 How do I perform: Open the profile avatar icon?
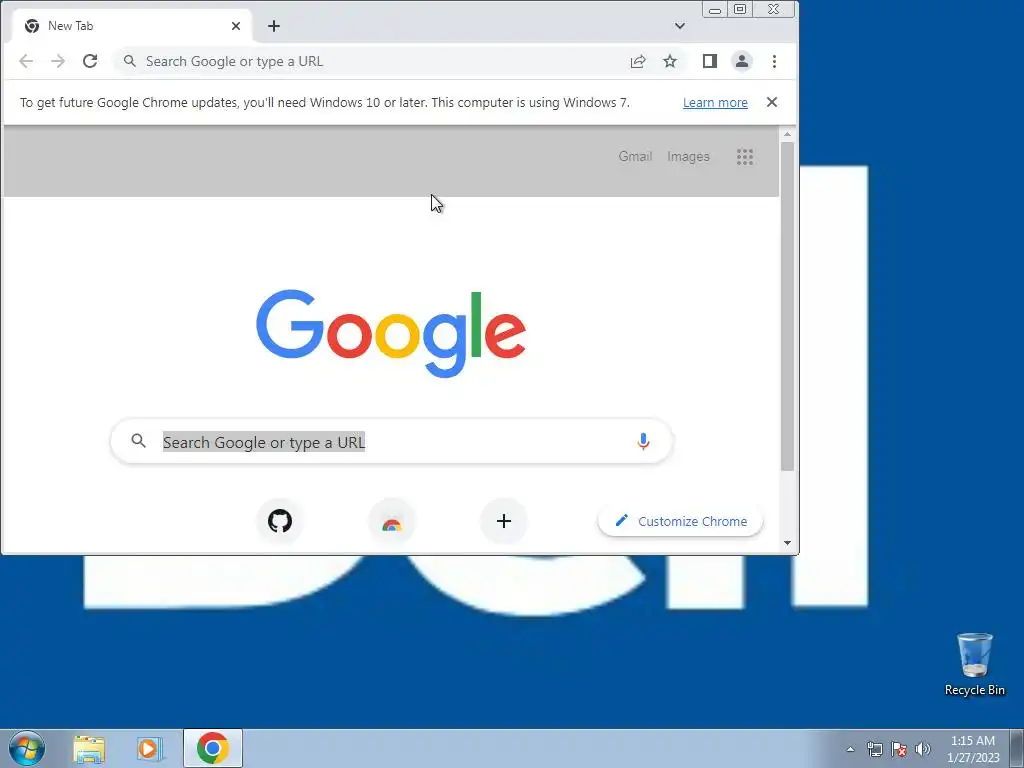pyautogui.click(x=742, y=61)
